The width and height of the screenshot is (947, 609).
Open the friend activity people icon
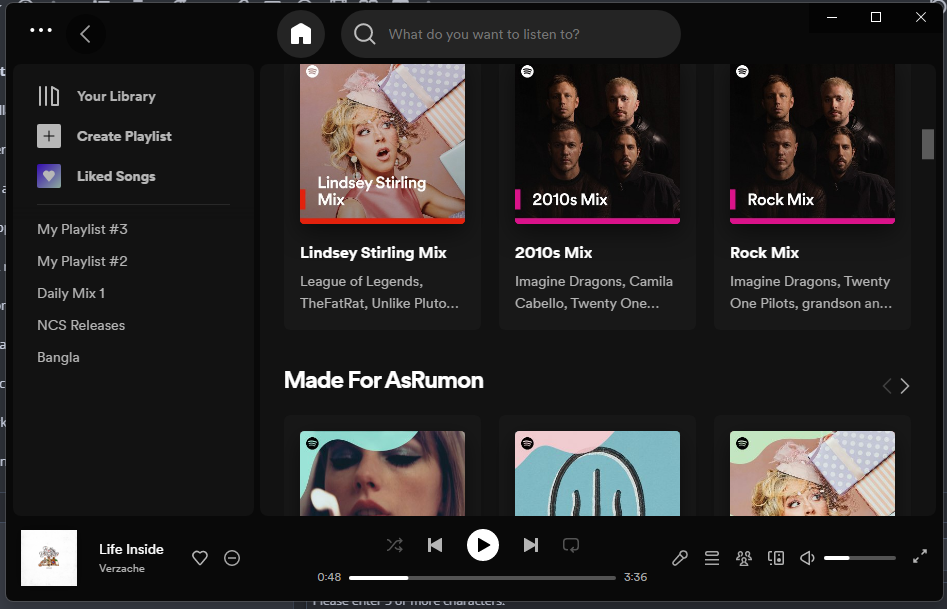[x=743, y=558]
